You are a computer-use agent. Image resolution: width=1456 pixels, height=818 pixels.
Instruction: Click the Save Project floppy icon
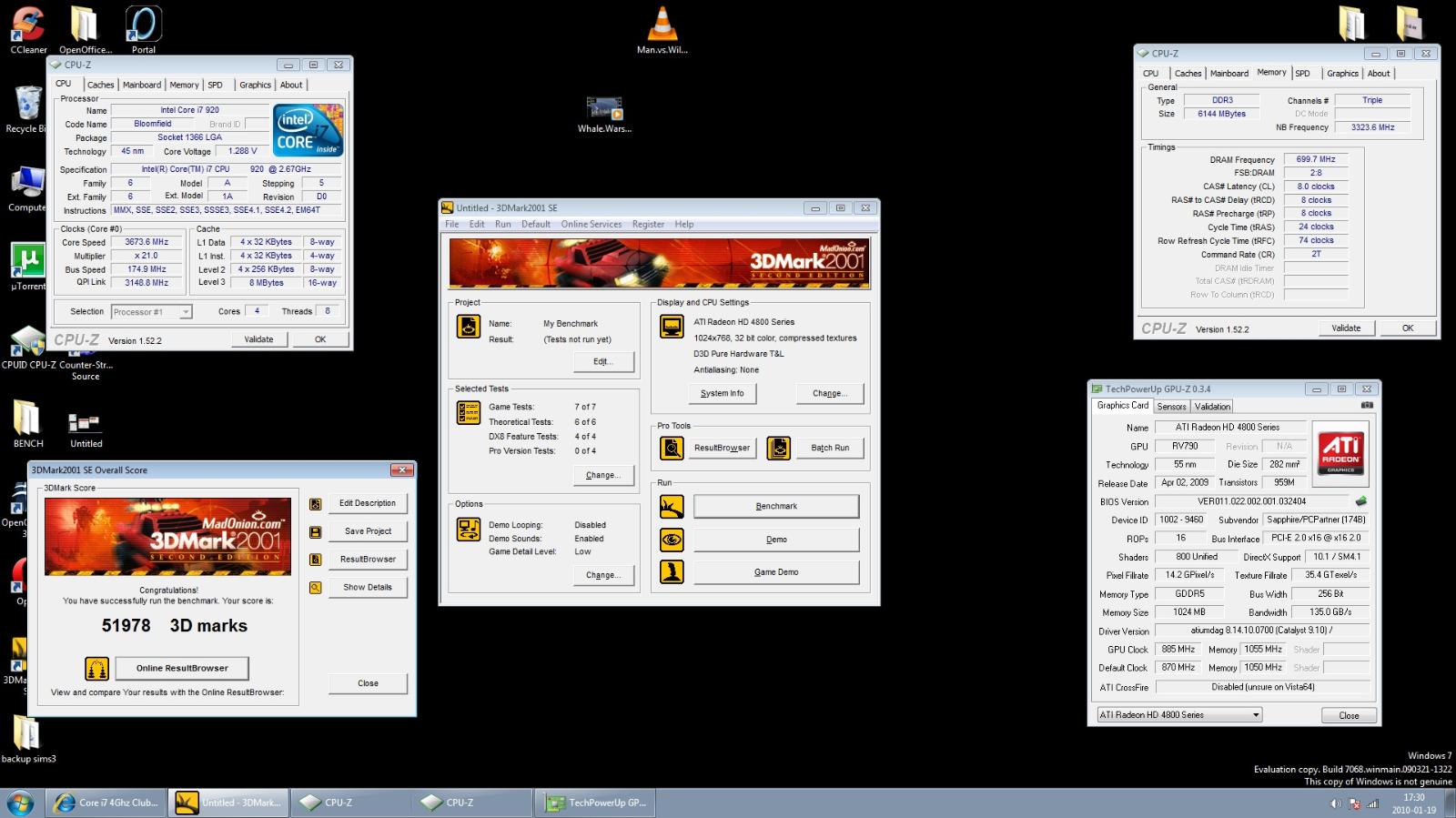click(315, 532)
